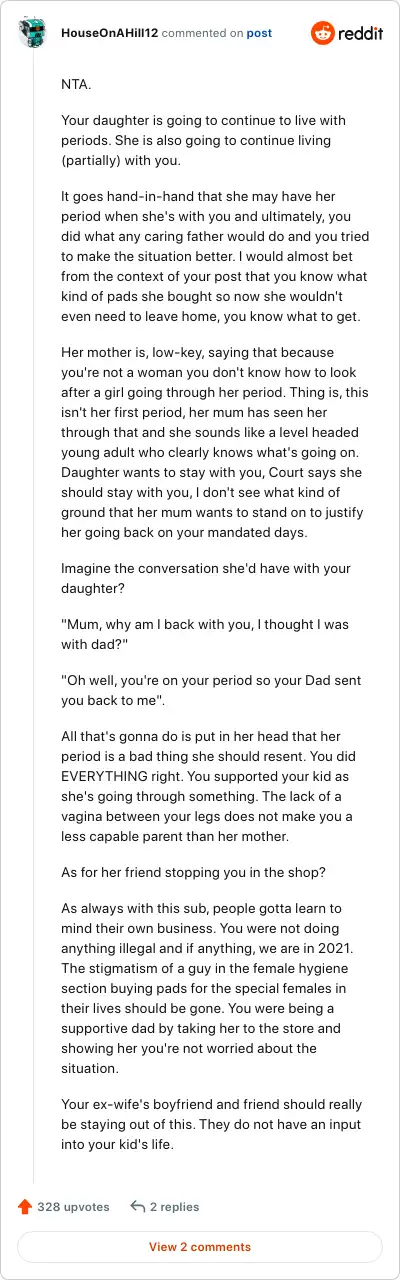Click the "reddit" wordmark text
400x1280 pixels.
pyautogui.click(x=360, y=33)
